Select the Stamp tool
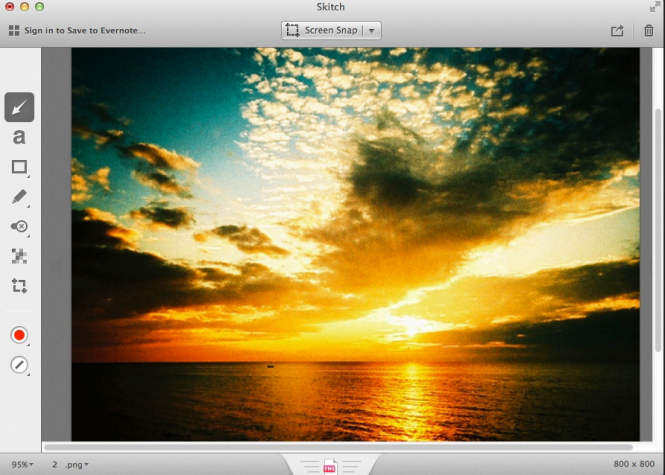This screenshot has width=665, height=475. [x=19, y=227]
